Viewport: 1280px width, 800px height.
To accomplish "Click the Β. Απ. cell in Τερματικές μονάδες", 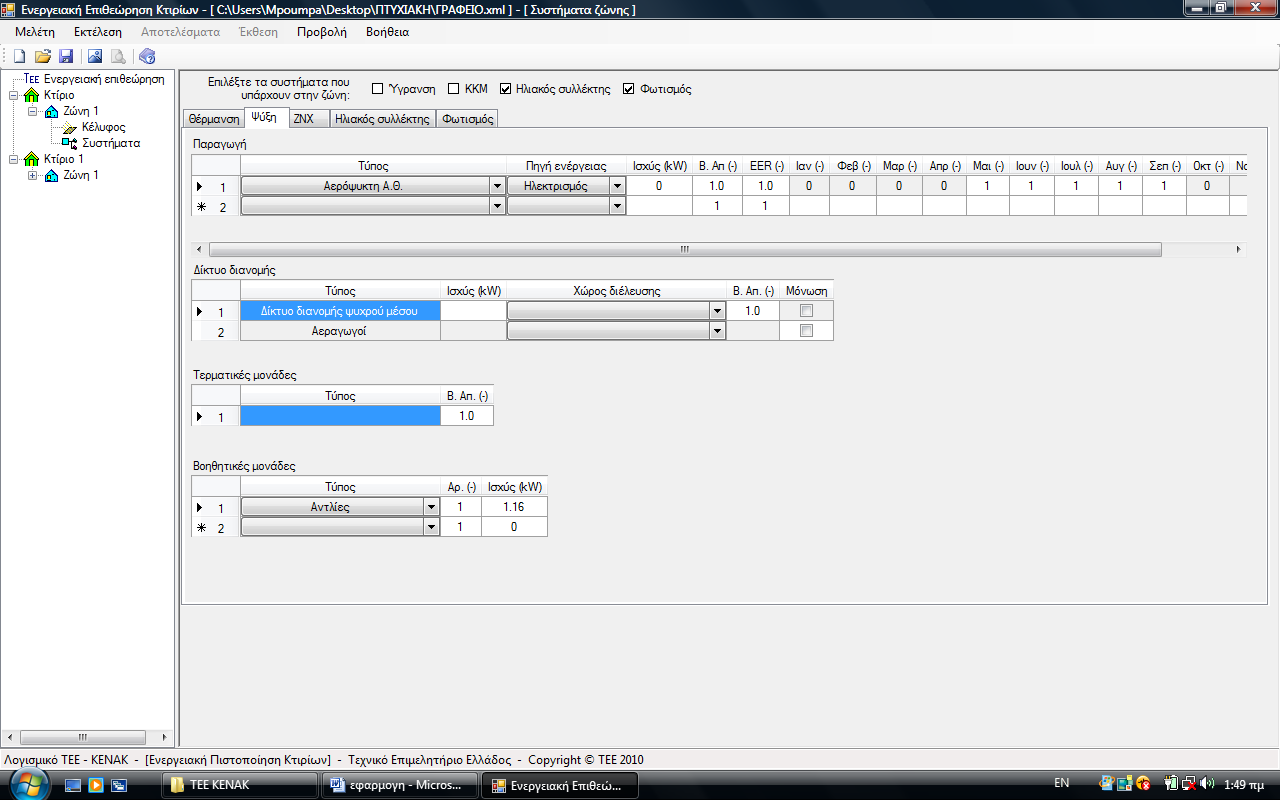I will click(x=466, y=416).
